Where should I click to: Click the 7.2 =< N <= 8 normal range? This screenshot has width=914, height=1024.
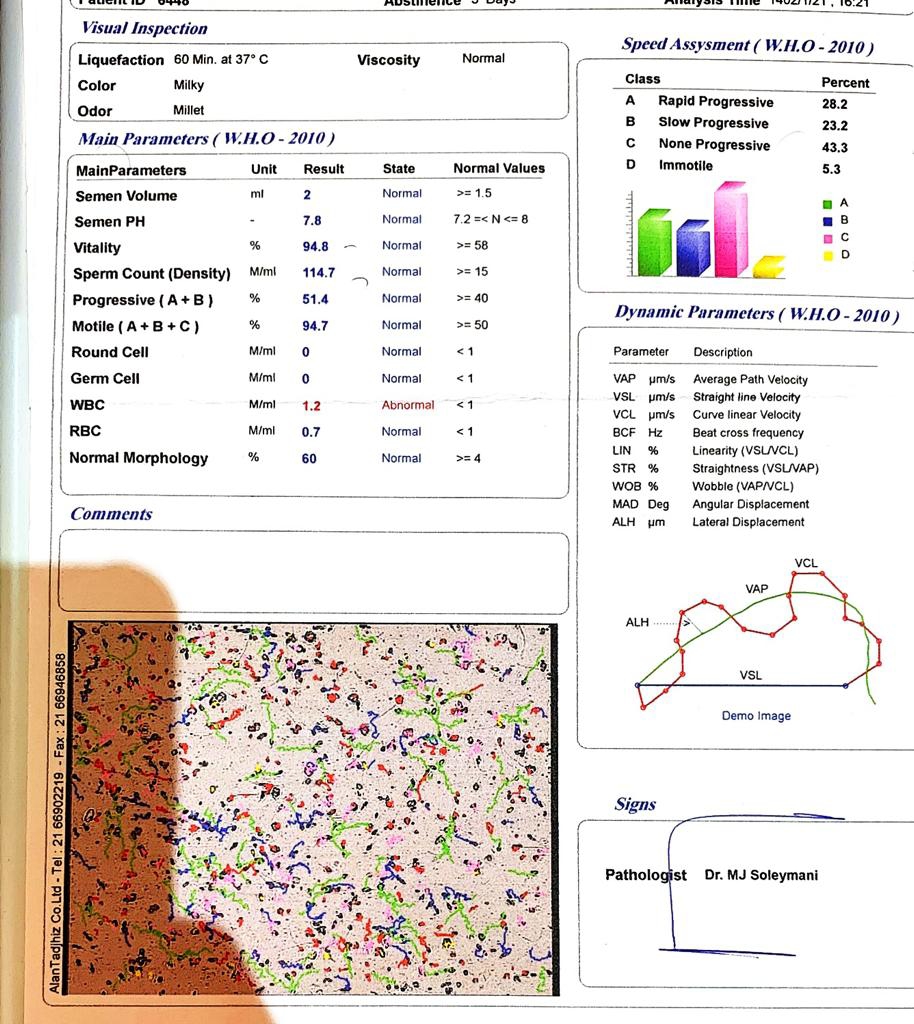pyautogui.click(x=490, y=219)
